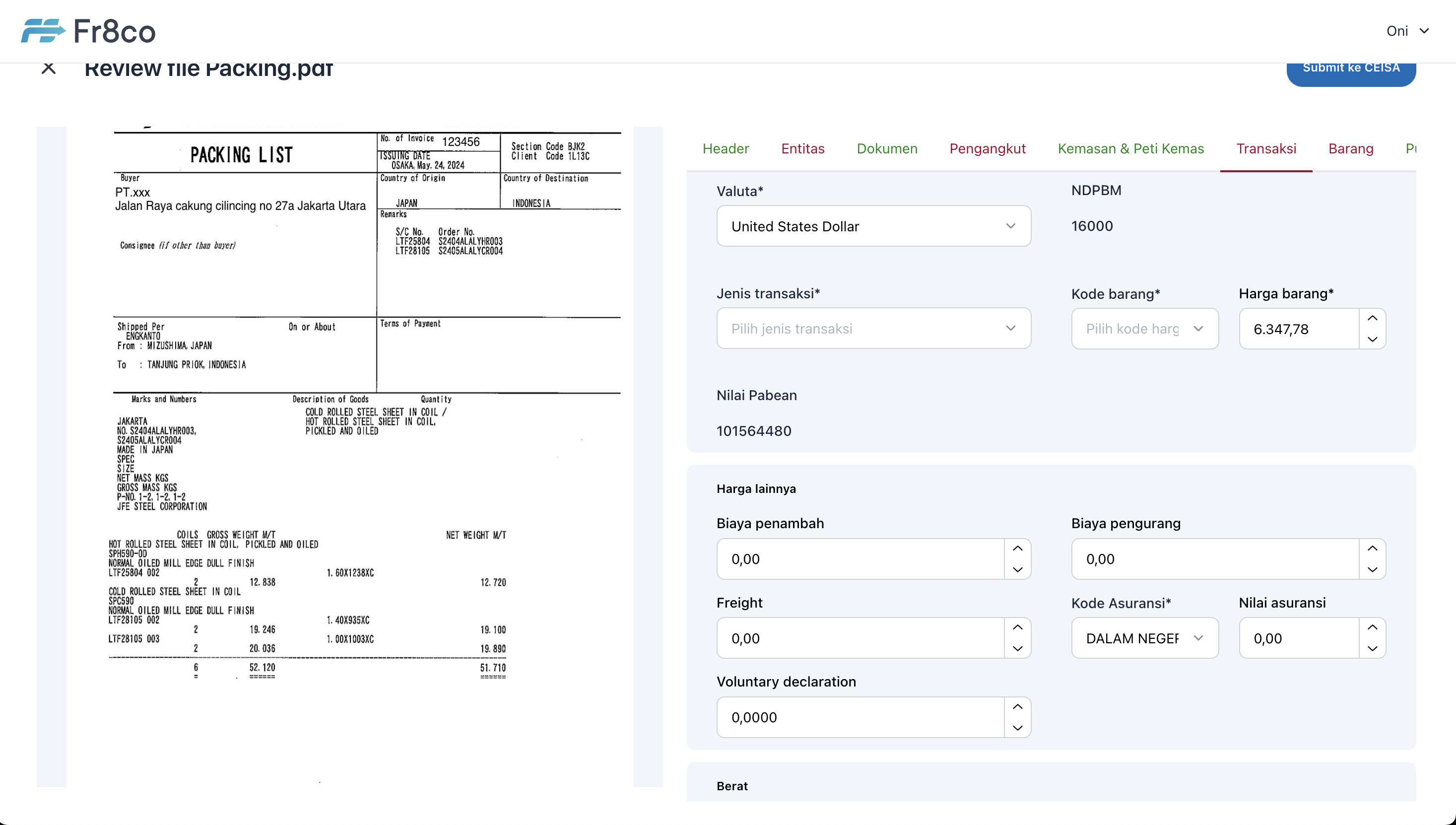Increase Freight using up arrow

(x=1017, y=627)
